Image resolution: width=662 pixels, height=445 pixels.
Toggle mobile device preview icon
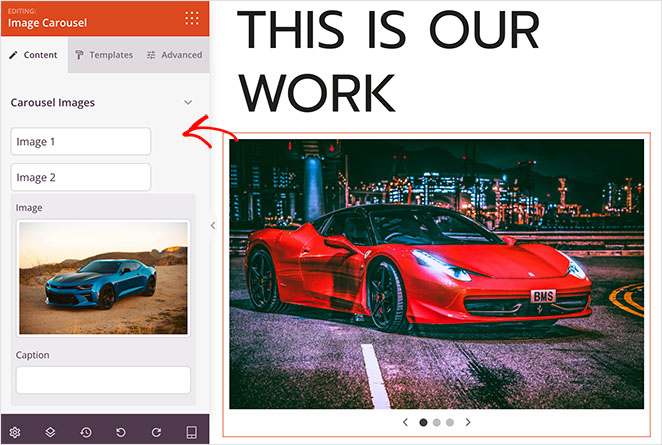(x=192, y=432)
